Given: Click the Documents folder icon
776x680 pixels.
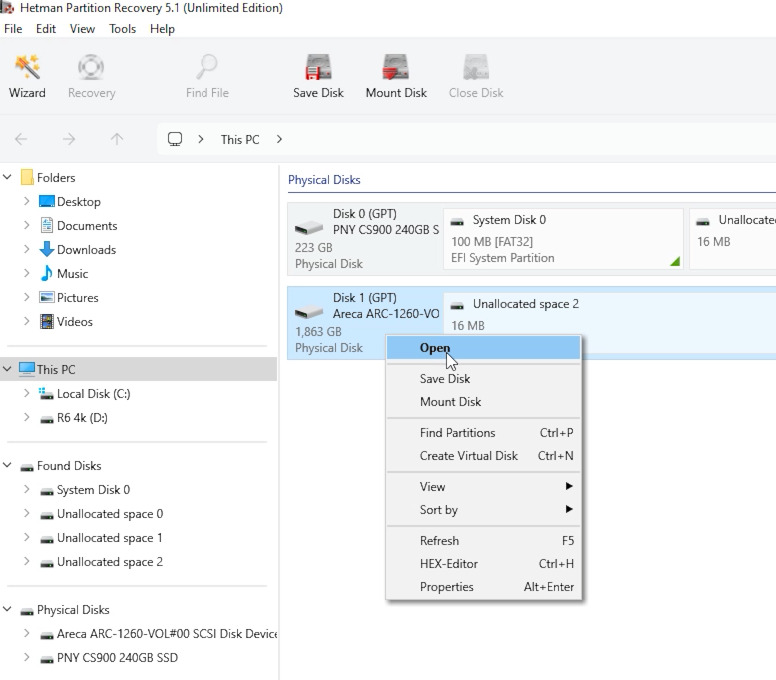Looking at the screenshot, I should click(47, 226).
